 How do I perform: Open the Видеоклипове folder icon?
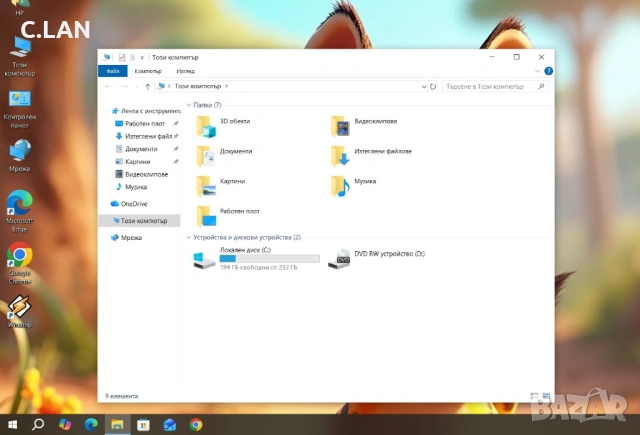click(x=340, y=125)
